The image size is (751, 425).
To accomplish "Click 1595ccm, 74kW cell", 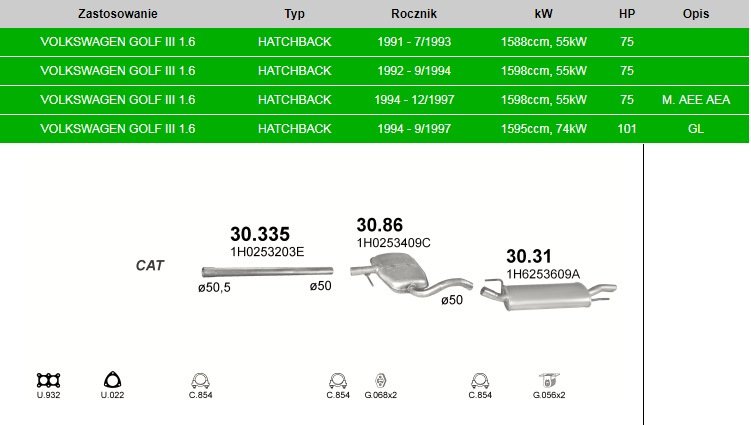I will tap(544, 128).
